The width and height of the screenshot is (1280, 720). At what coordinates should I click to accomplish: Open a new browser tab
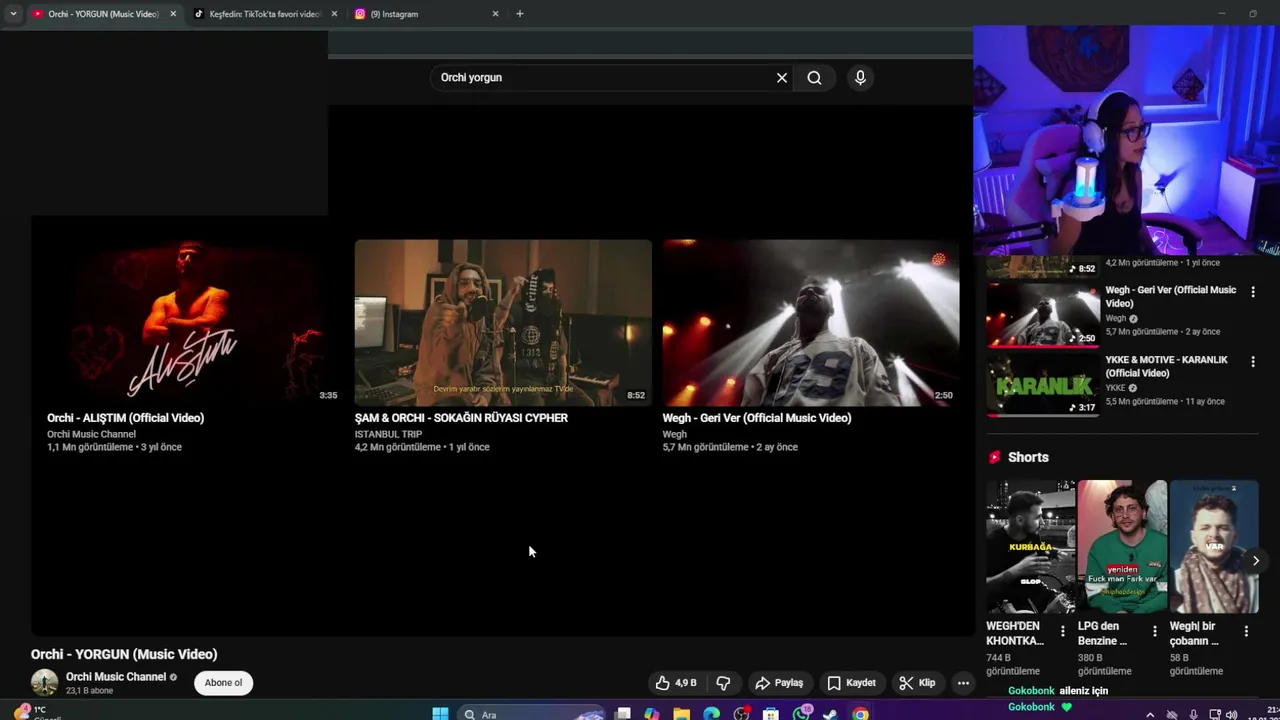[519, 14]
